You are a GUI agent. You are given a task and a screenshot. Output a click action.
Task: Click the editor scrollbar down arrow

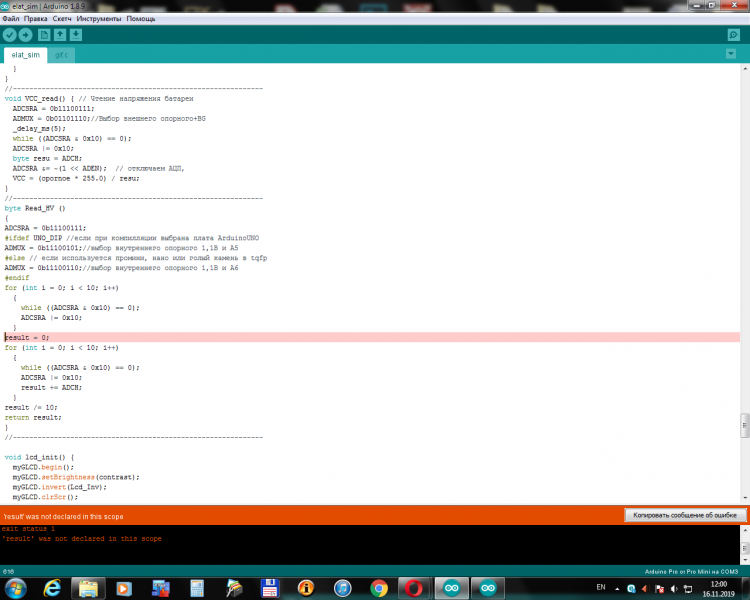point(745,498)
